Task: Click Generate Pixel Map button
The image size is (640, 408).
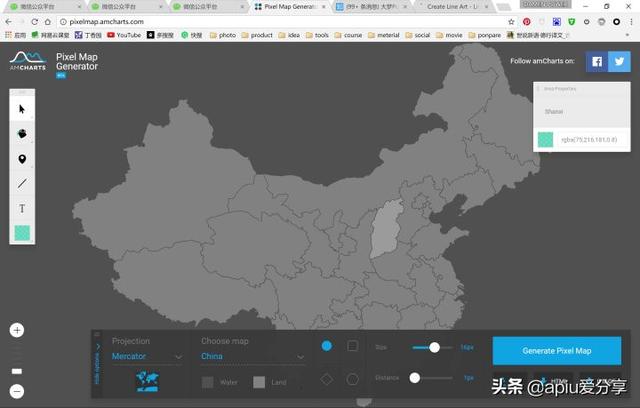Action: tap(557, 351)
